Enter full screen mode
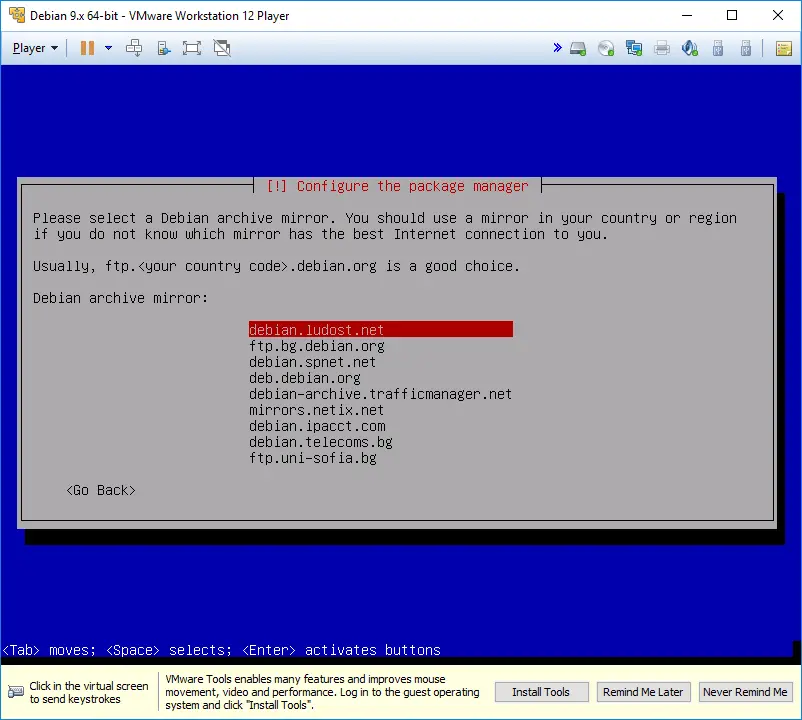Viewport: 802px width, 720px height. 192,48
